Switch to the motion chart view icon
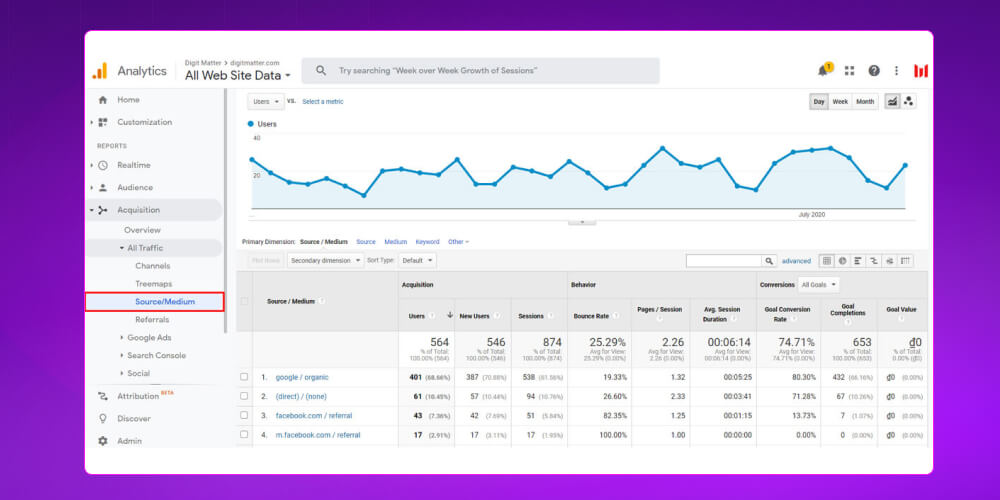 coord(909,101)
